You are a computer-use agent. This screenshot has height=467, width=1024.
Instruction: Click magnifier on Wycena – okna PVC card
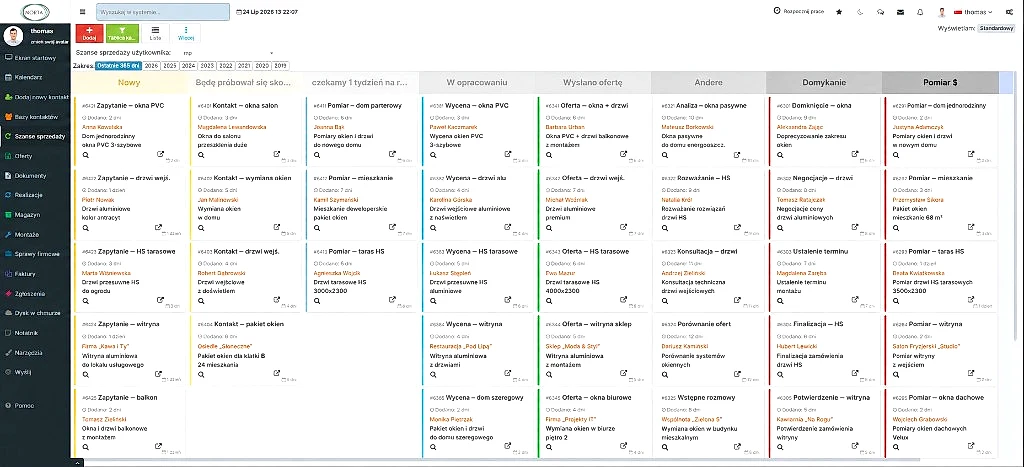[x=432, y=155]
